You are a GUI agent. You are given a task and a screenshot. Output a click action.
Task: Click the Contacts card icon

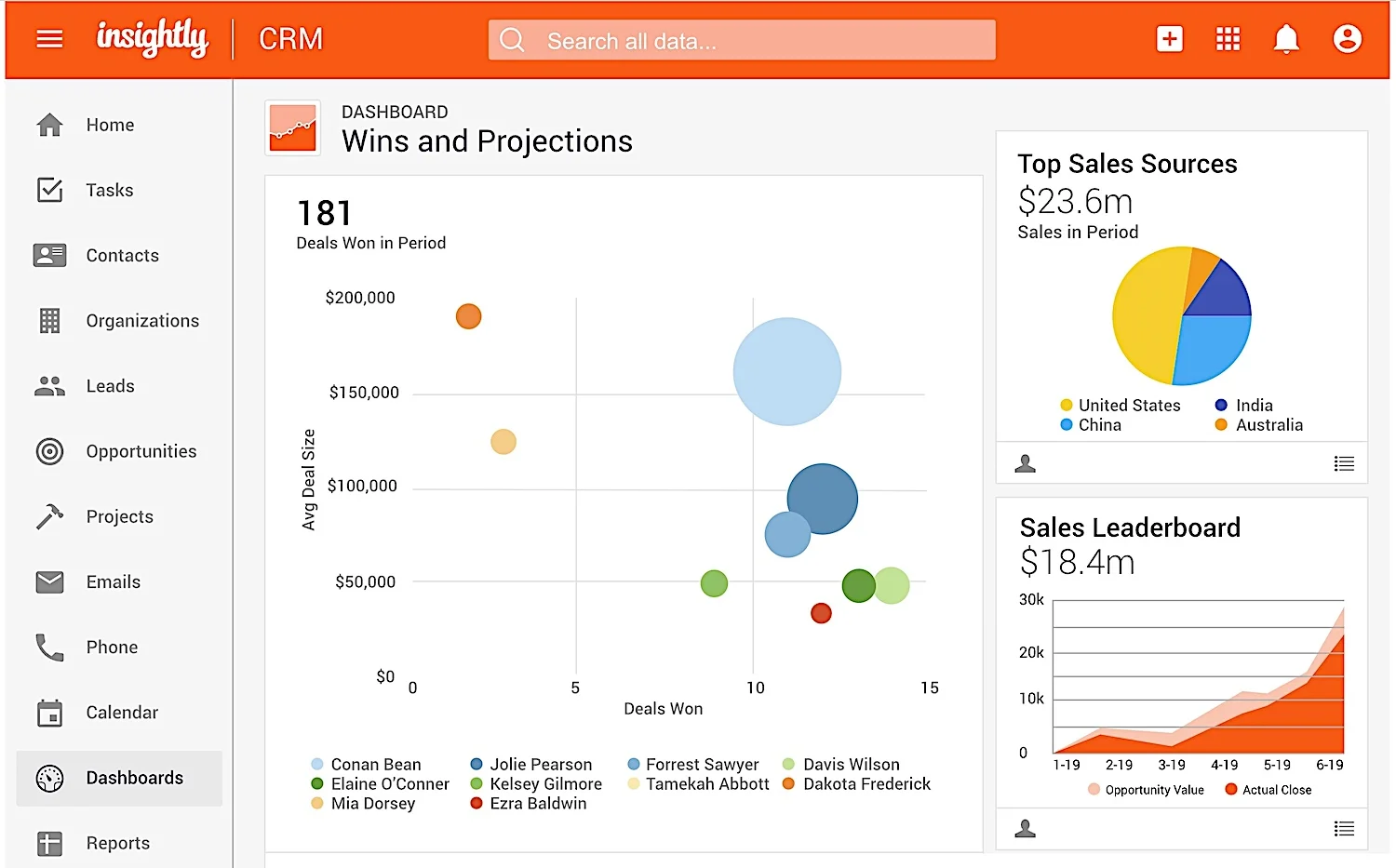(x=49, y=255)
